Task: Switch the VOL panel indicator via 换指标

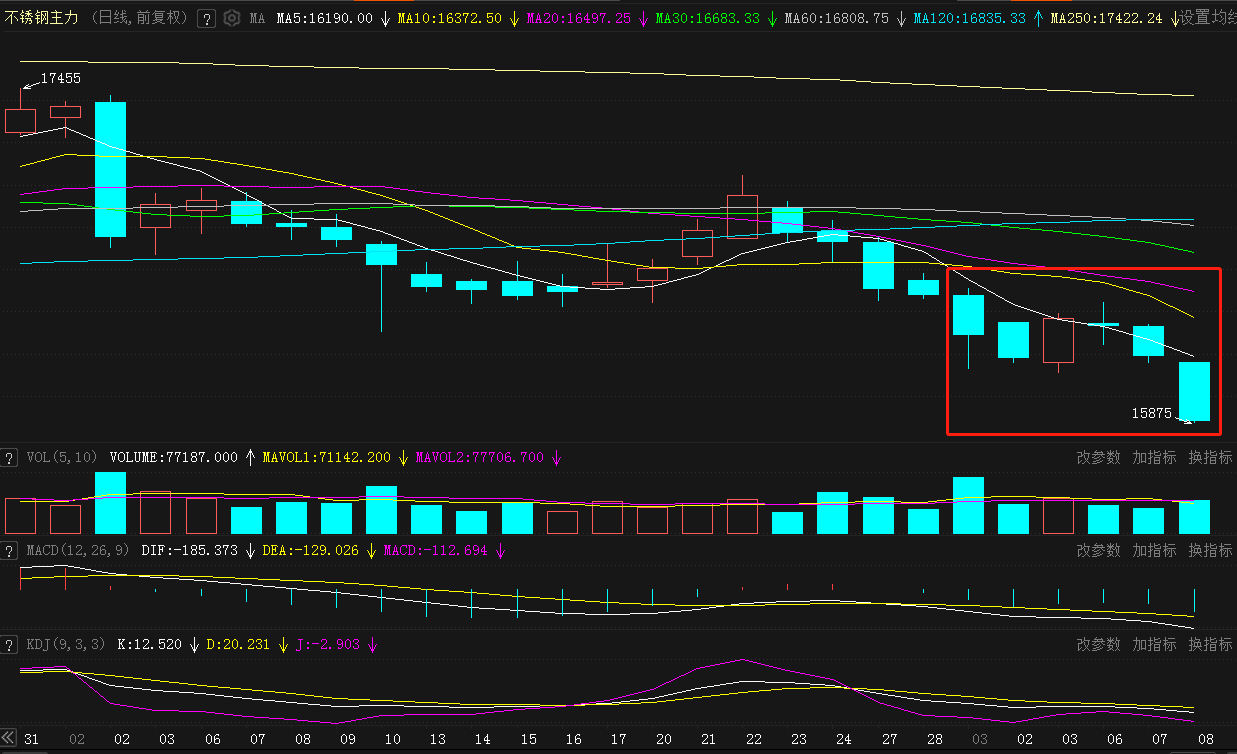Action: [x=1210, y=457]
